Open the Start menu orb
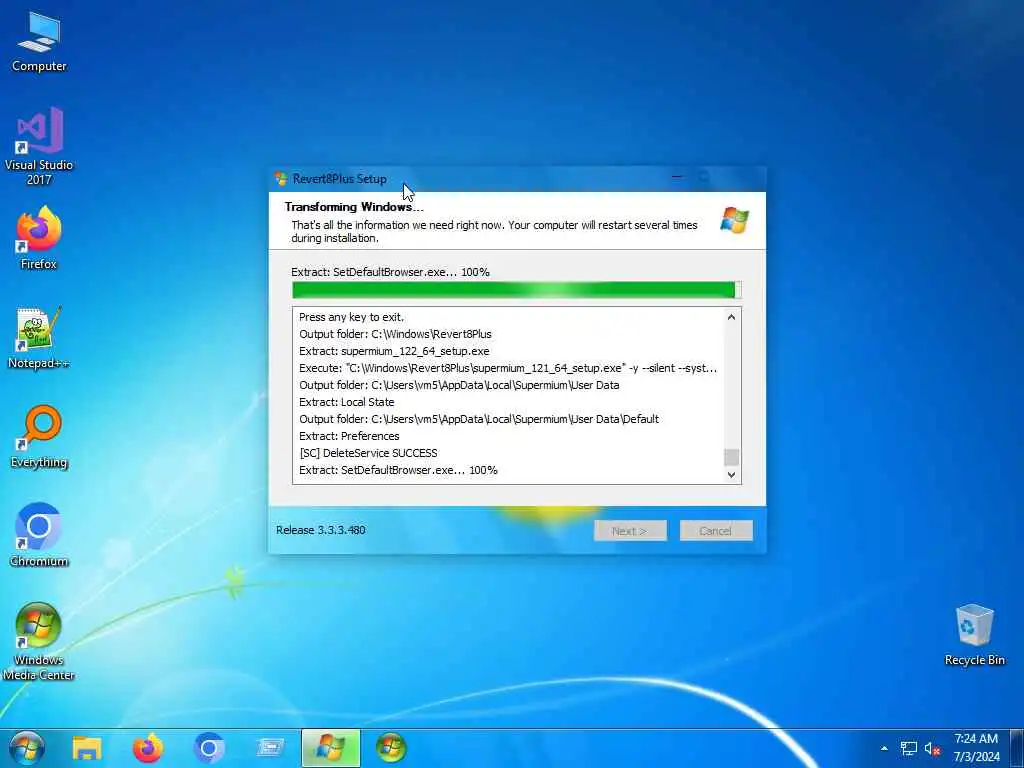Screen dimensions: 1024x768 27,748
